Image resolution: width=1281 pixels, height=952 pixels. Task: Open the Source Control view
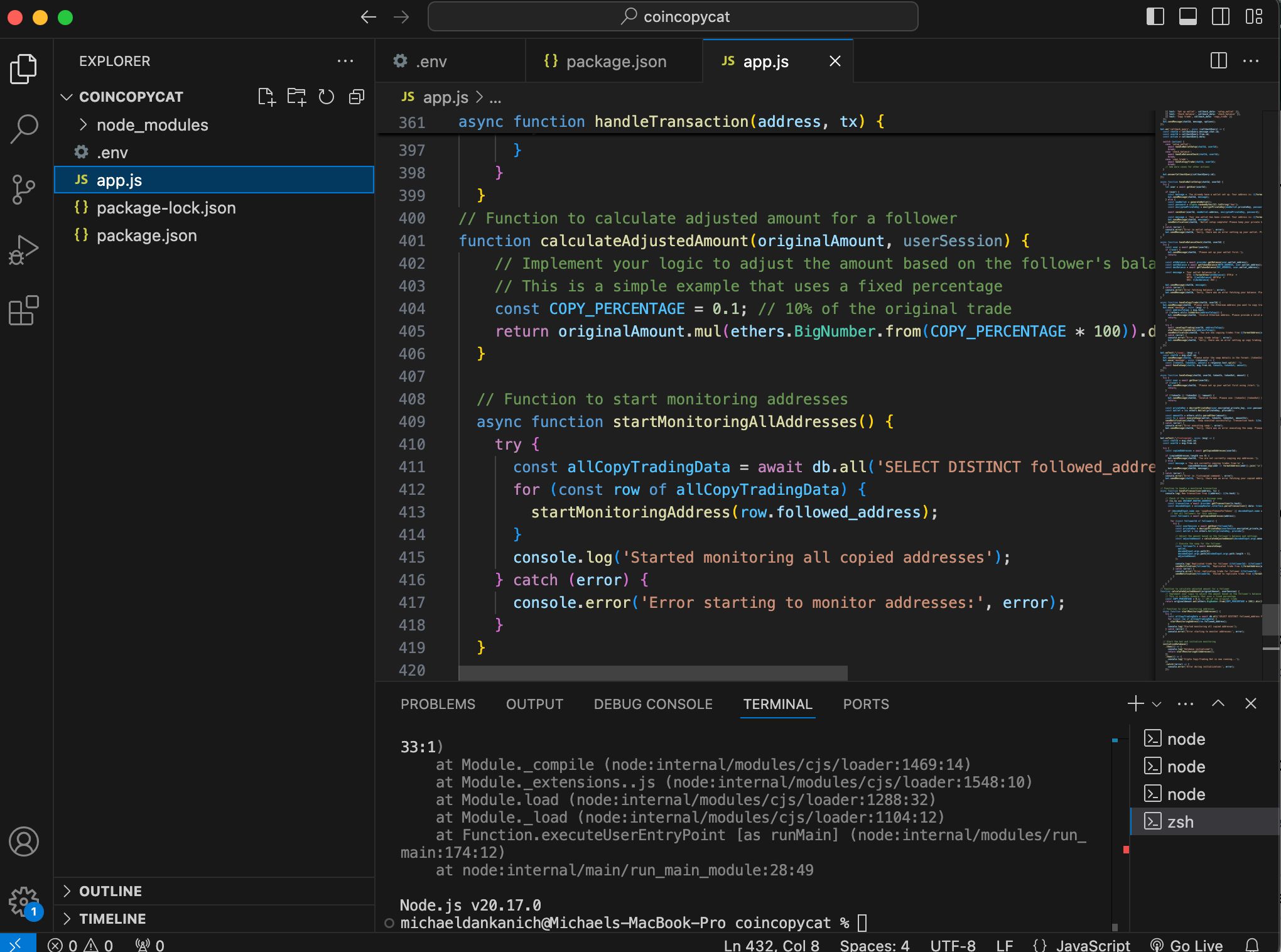pos(24,189)
